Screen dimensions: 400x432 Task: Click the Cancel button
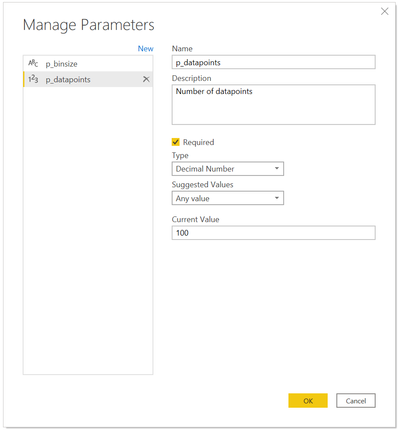pos(356,401)
